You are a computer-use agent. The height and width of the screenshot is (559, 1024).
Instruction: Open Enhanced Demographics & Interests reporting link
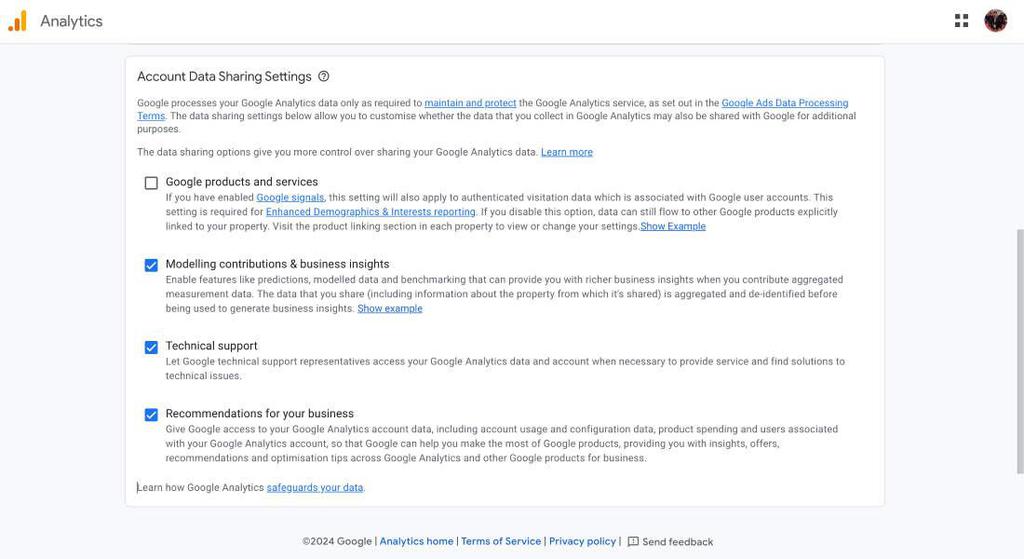click(370, 212)
